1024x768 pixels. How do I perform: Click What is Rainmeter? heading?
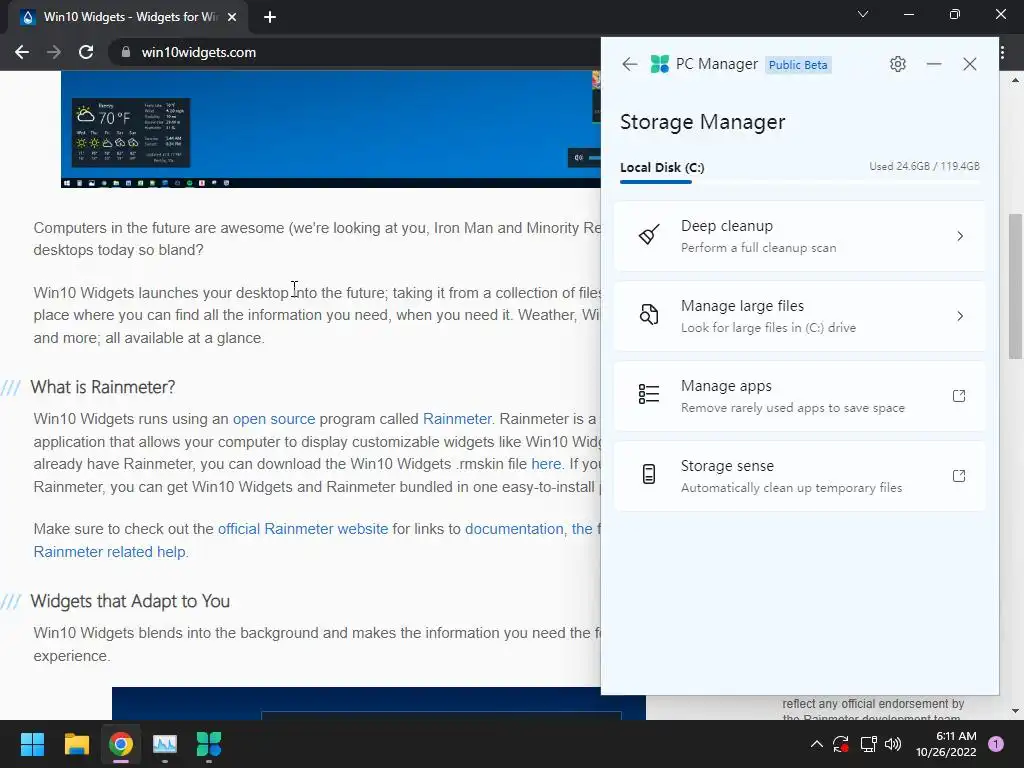coord(103,387)
